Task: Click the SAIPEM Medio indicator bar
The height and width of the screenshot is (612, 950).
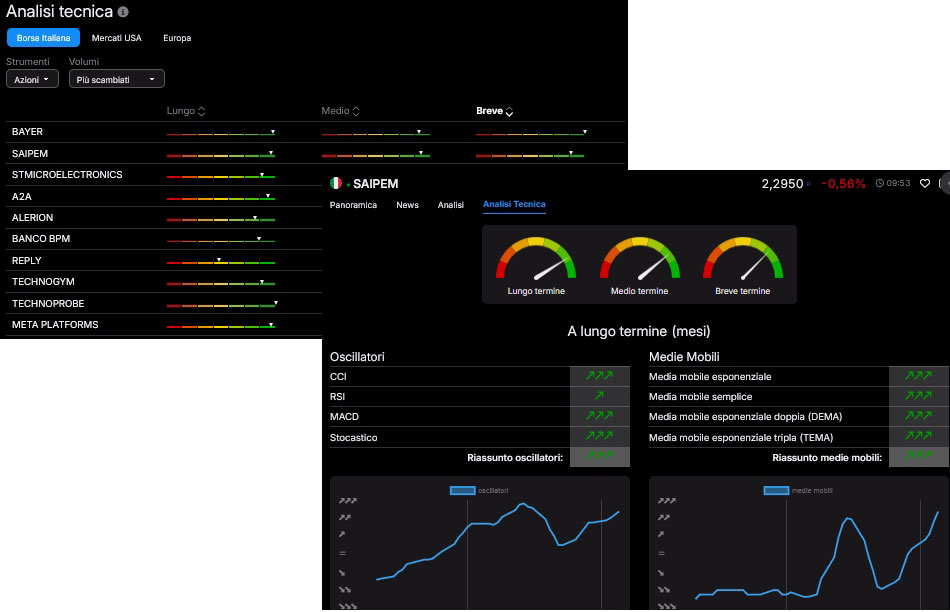Action: click(376, 155)
